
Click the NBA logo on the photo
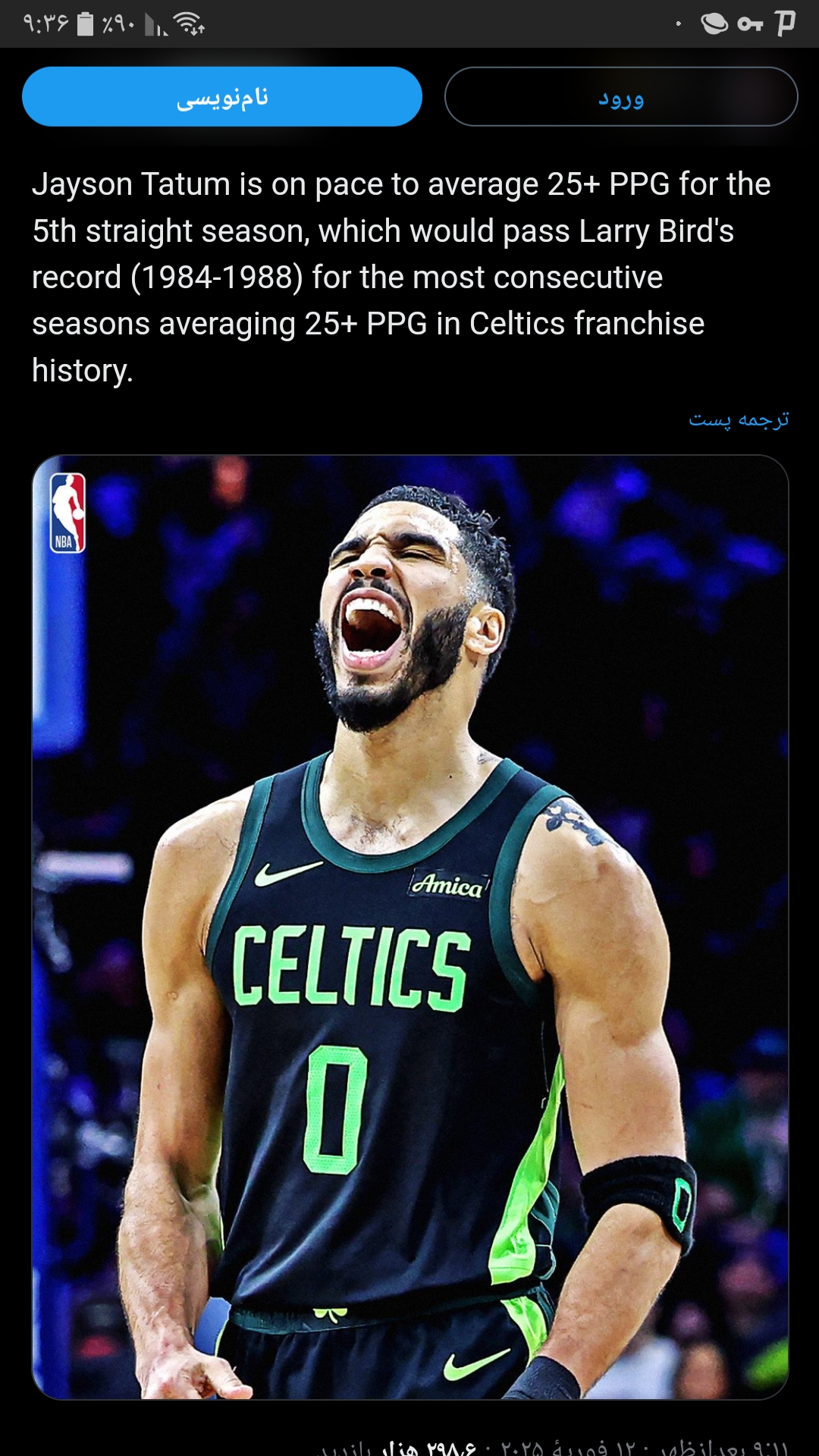pyautogui.click(x=67, y=513)
